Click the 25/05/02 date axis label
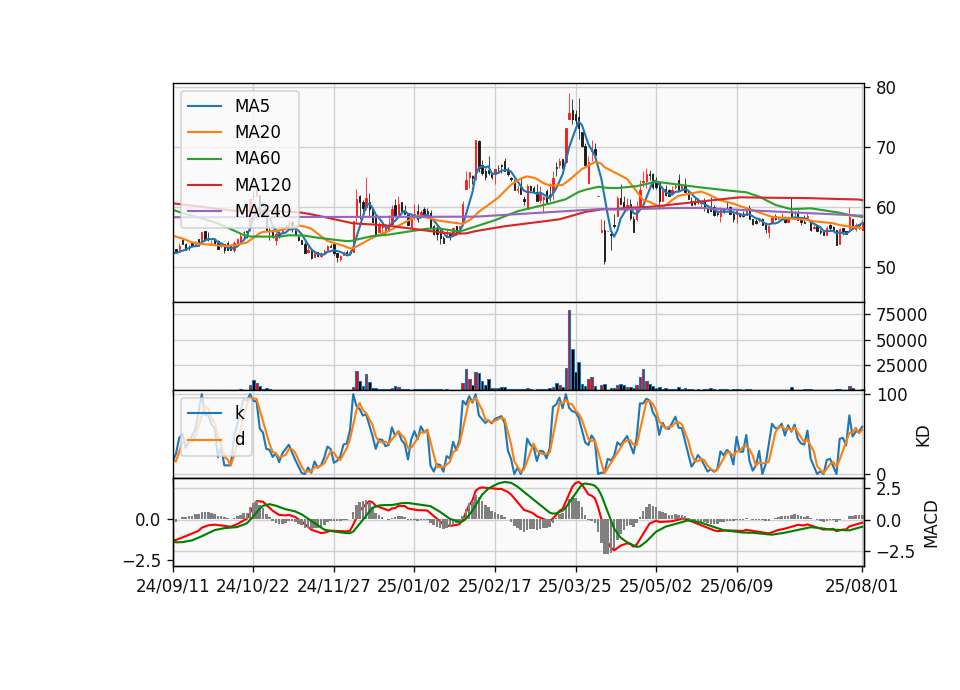This screenshot has height=690, width=960. tap(656, 586)
